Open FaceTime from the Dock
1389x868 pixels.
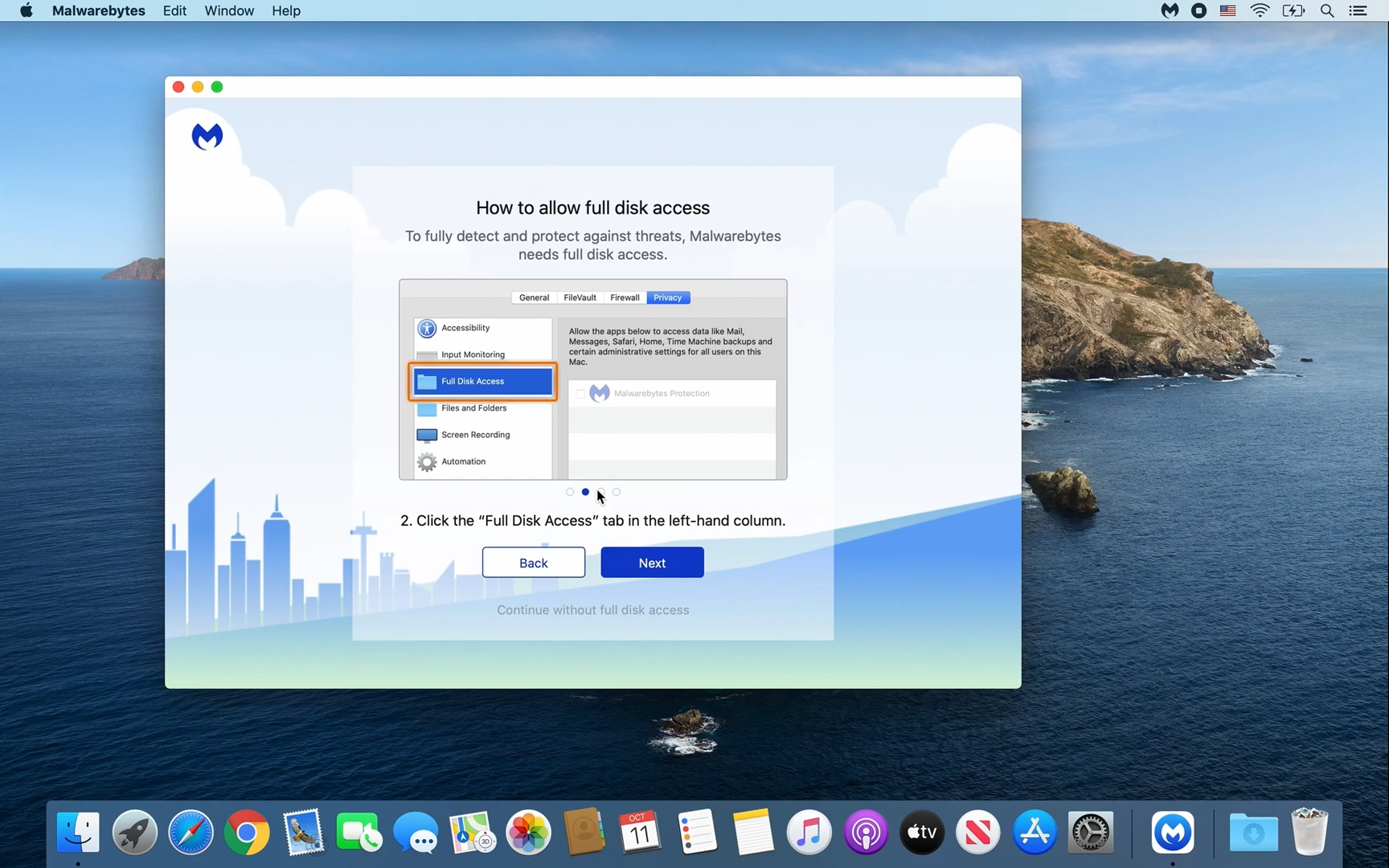[359, 832]
